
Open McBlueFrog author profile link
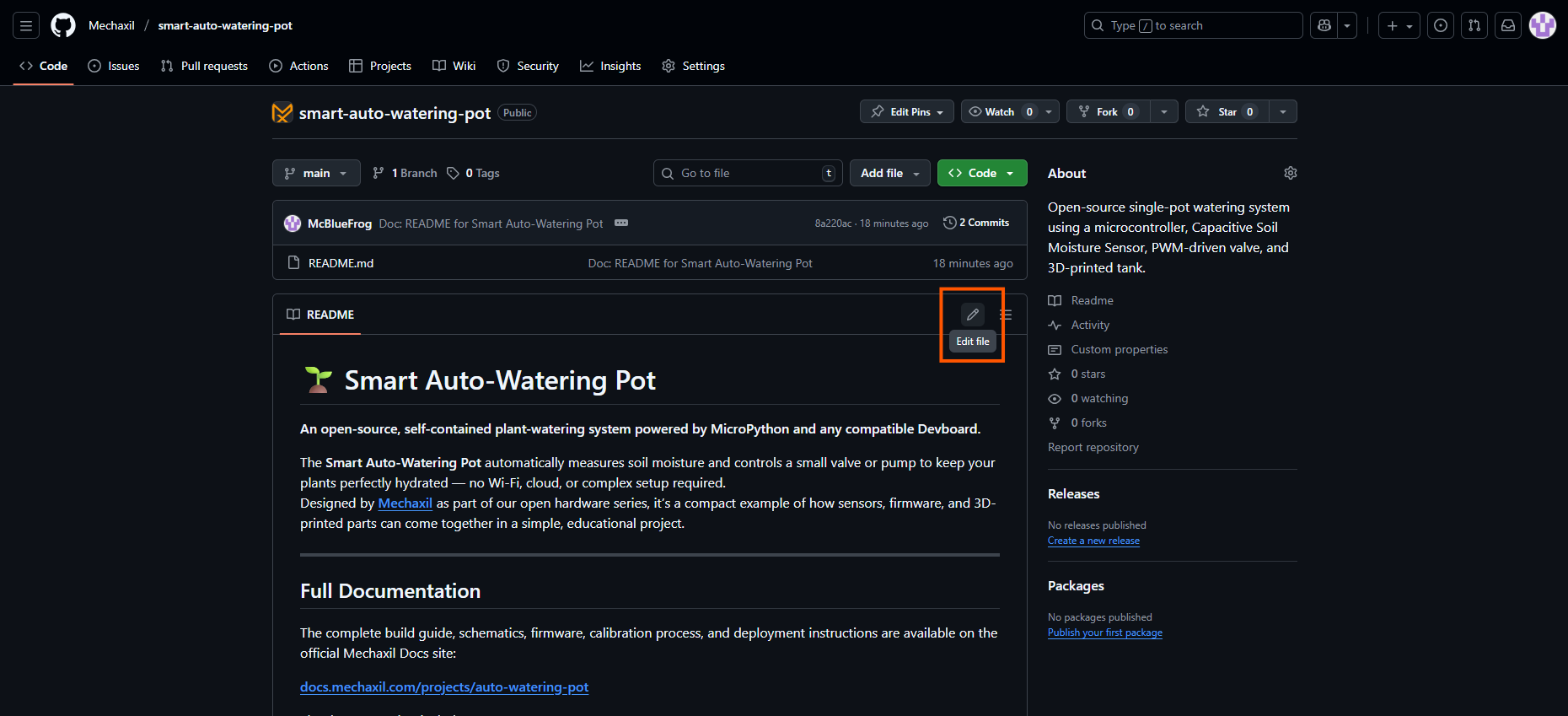(340, 223)
